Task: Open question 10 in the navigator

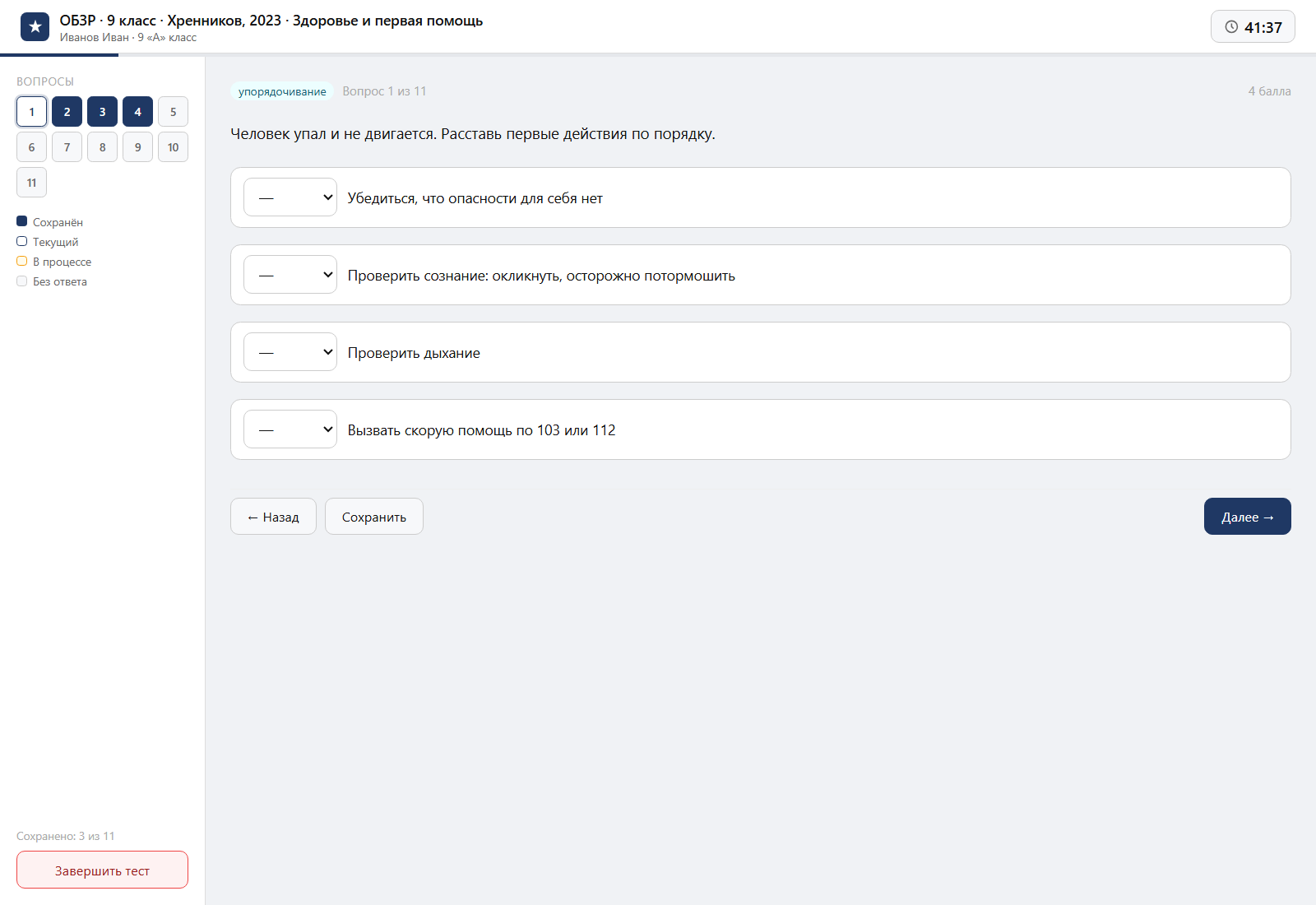Action: 173,147
